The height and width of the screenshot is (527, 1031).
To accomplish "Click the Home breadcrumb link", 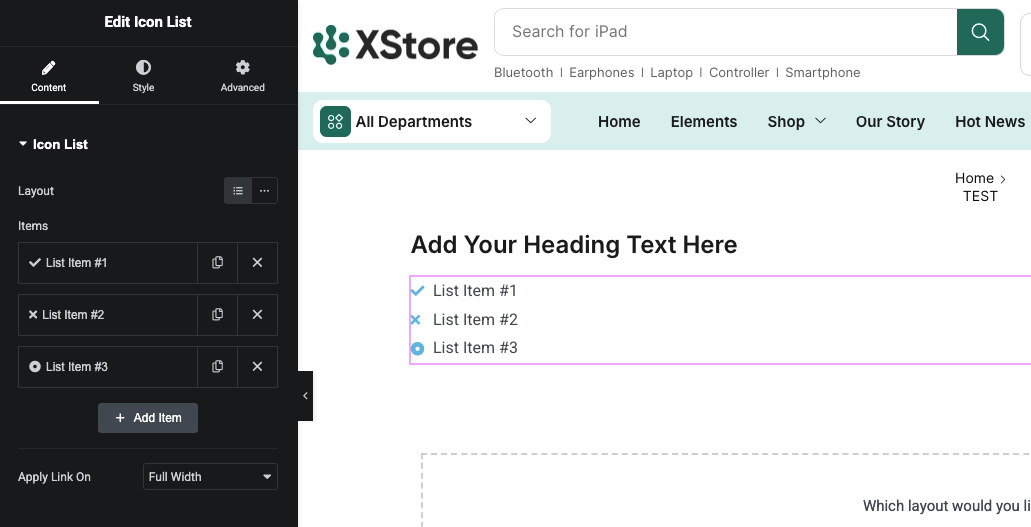I will coord(974,178).
